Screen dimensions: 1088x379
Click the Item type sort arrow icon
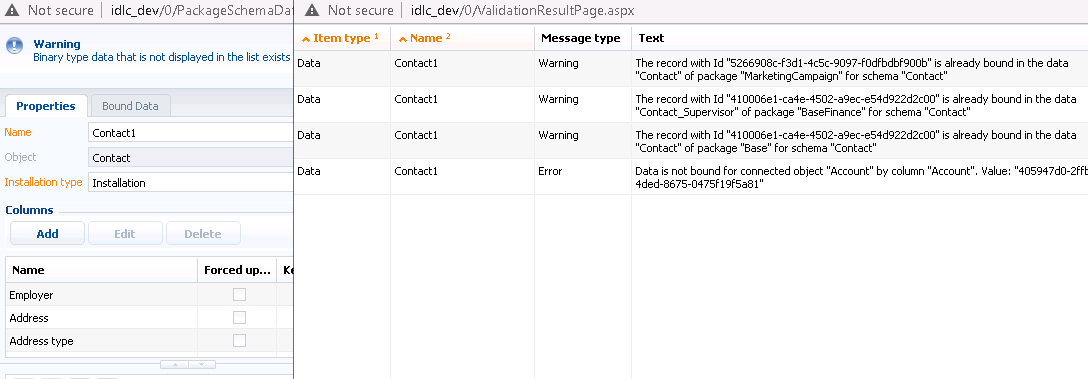[306, 39]
